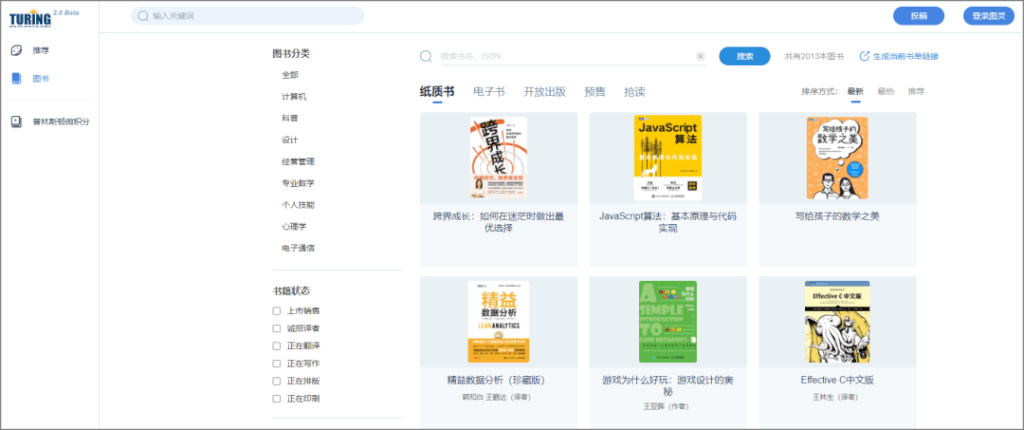Select the 心理学 category
The height and width of the screenshot is (430, 1024).
click(294, 226)
